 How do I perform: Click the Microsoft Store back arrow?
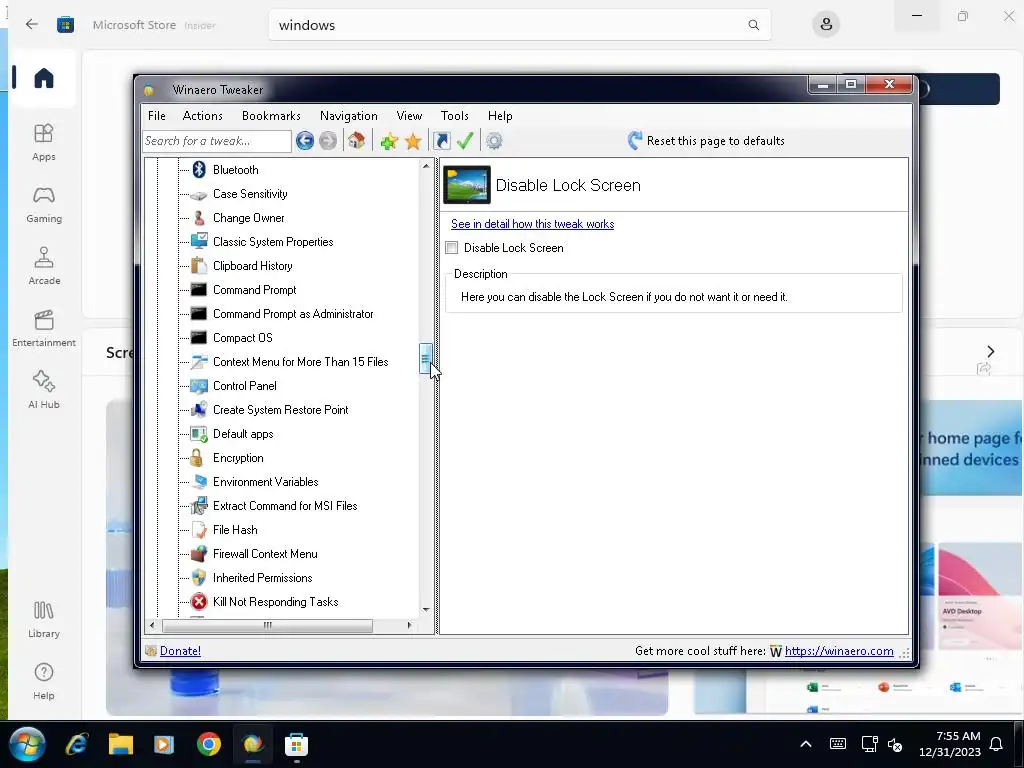(x=31, y=24)
